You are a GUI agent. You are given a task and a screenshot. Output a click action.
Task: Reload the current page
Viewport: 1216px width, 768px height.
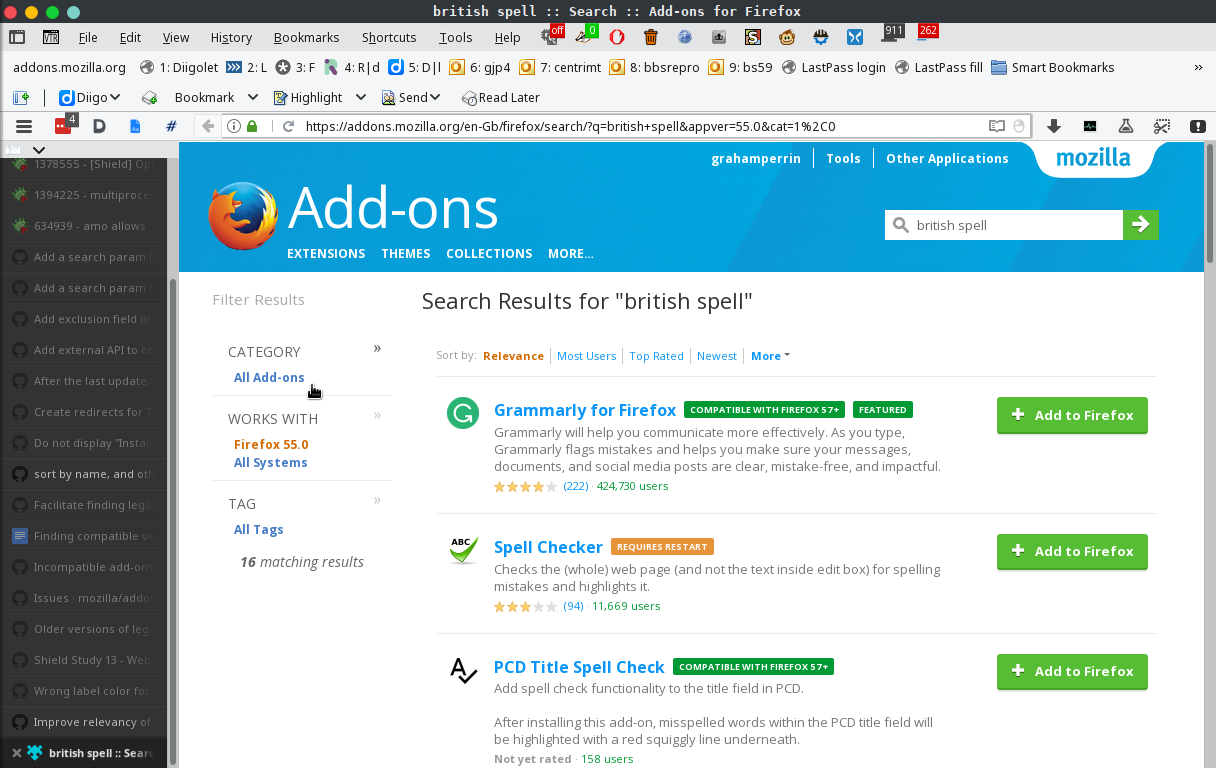tap(289, 126)
